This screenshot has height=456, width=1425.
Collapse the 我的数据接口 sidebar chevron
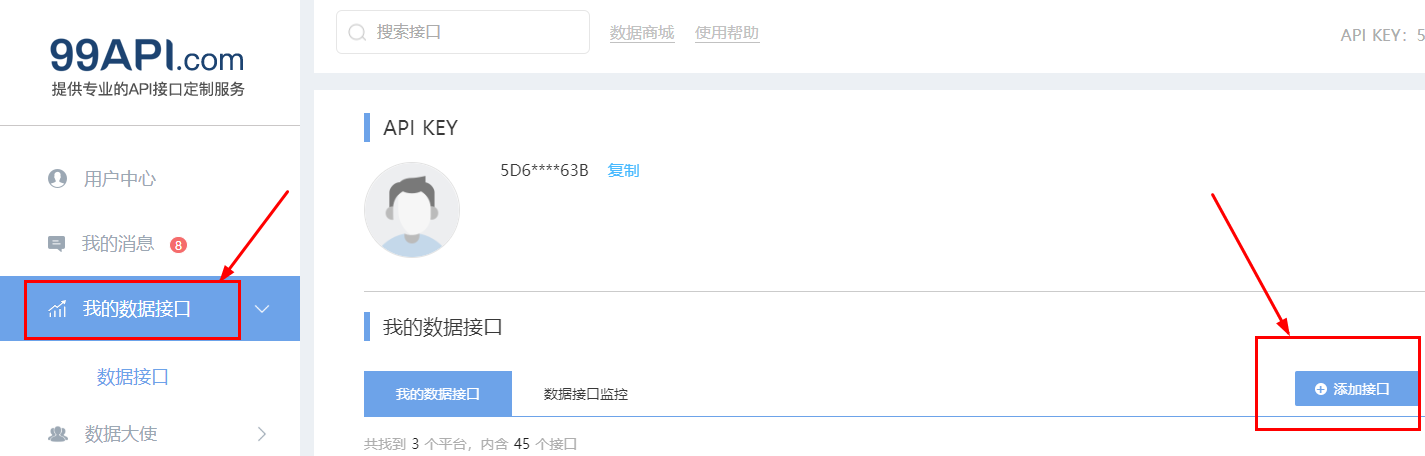point(262,309)
